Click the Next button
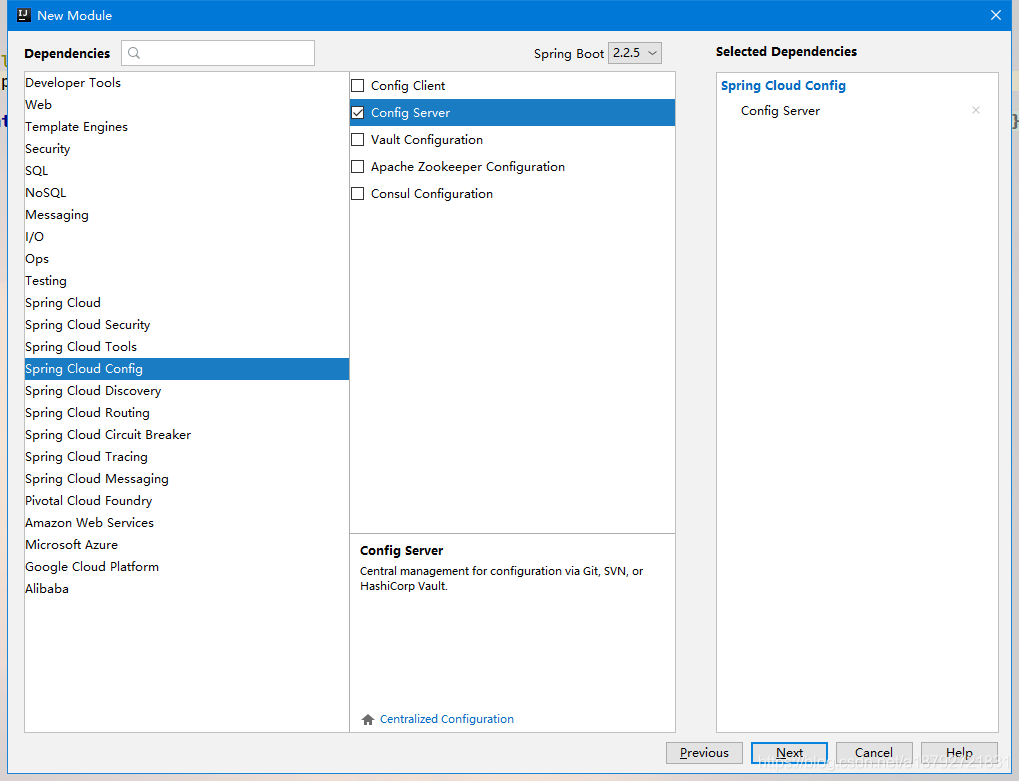 (x=789, y=753)
